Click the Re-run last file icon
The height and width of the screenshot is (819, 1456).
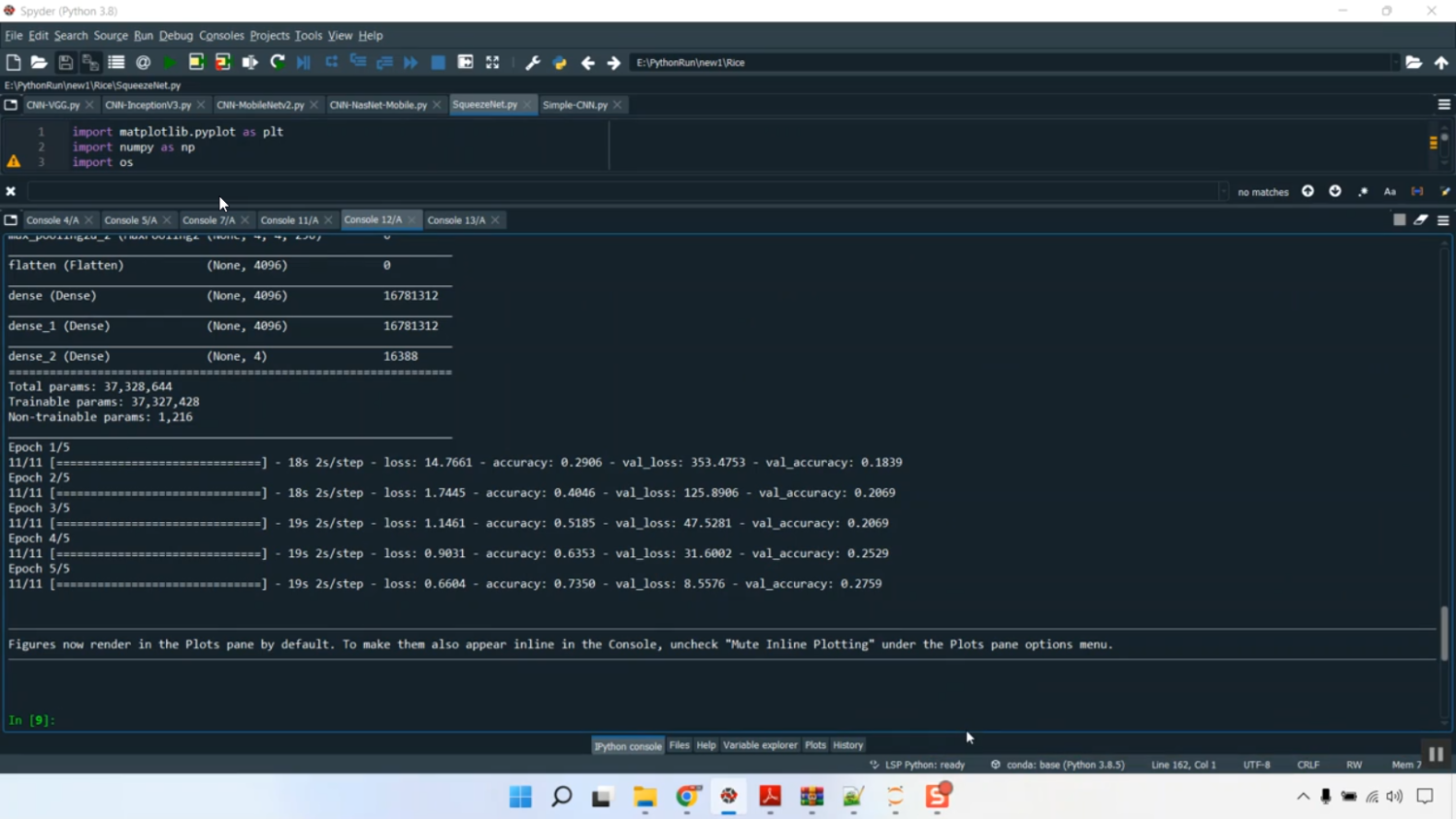coord(277,62)
